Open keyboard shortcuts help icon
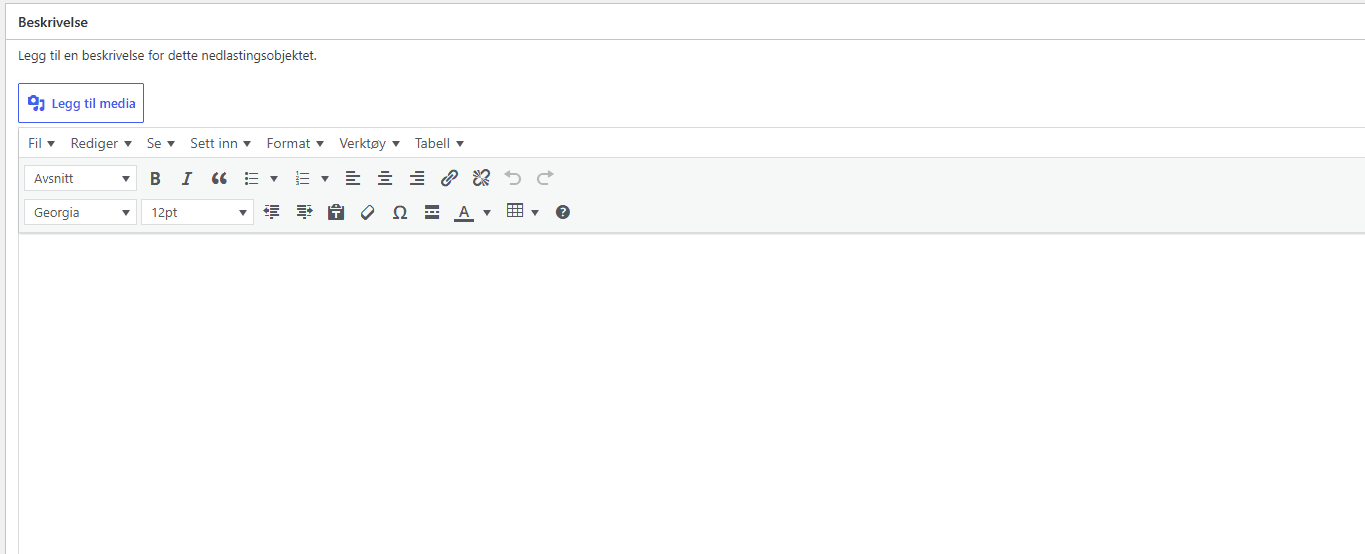The width and height of the screenshot is (1365, 554). (563, 212)
